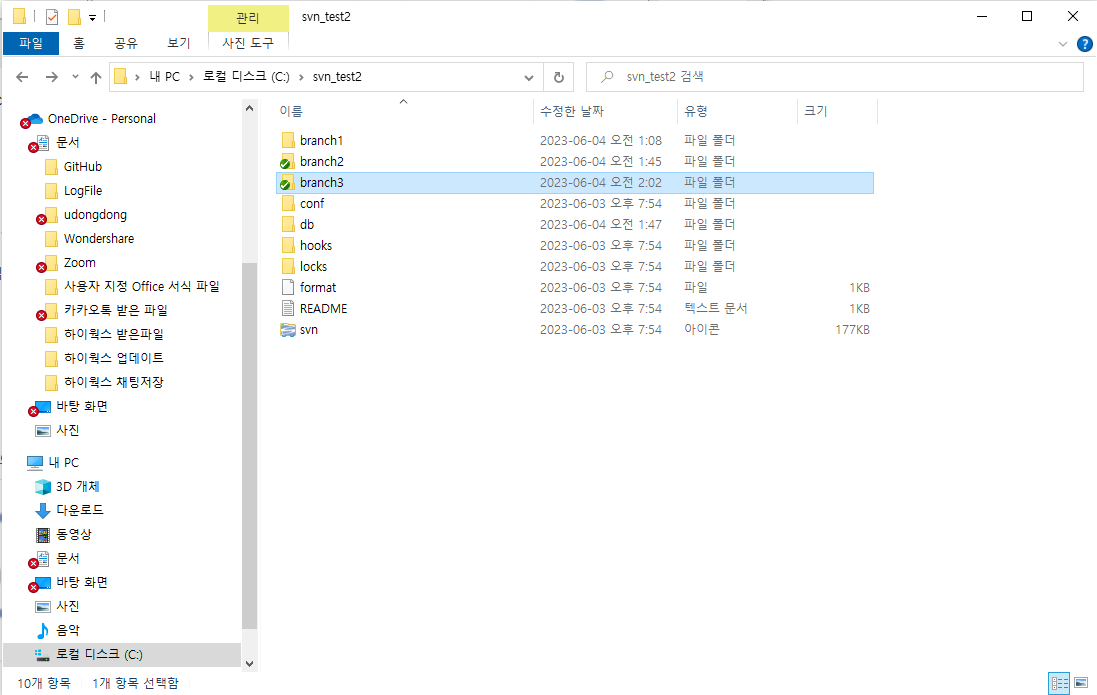The image size is (1097, 695).
Task: Open 음악 in the navigation pane
Action: (x=68, y=631)
